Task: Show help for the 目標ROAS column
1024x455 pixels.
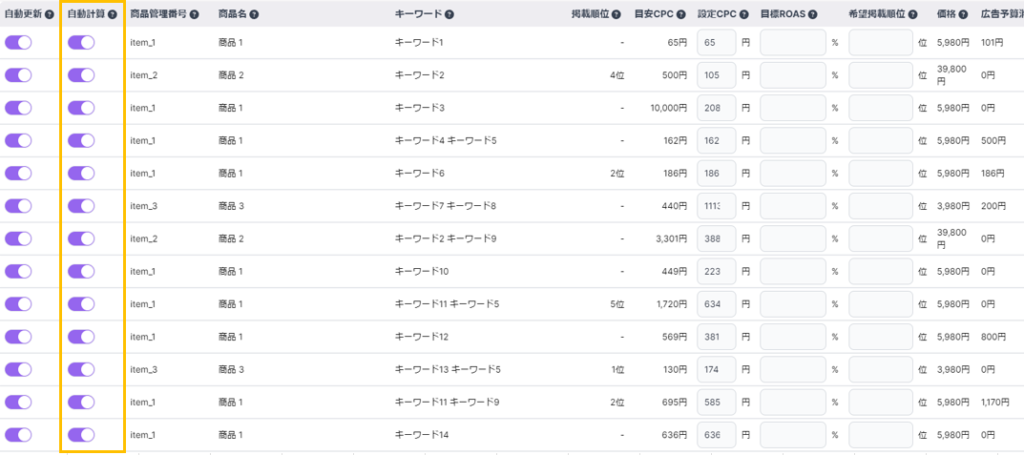Action: coord(813,15)
